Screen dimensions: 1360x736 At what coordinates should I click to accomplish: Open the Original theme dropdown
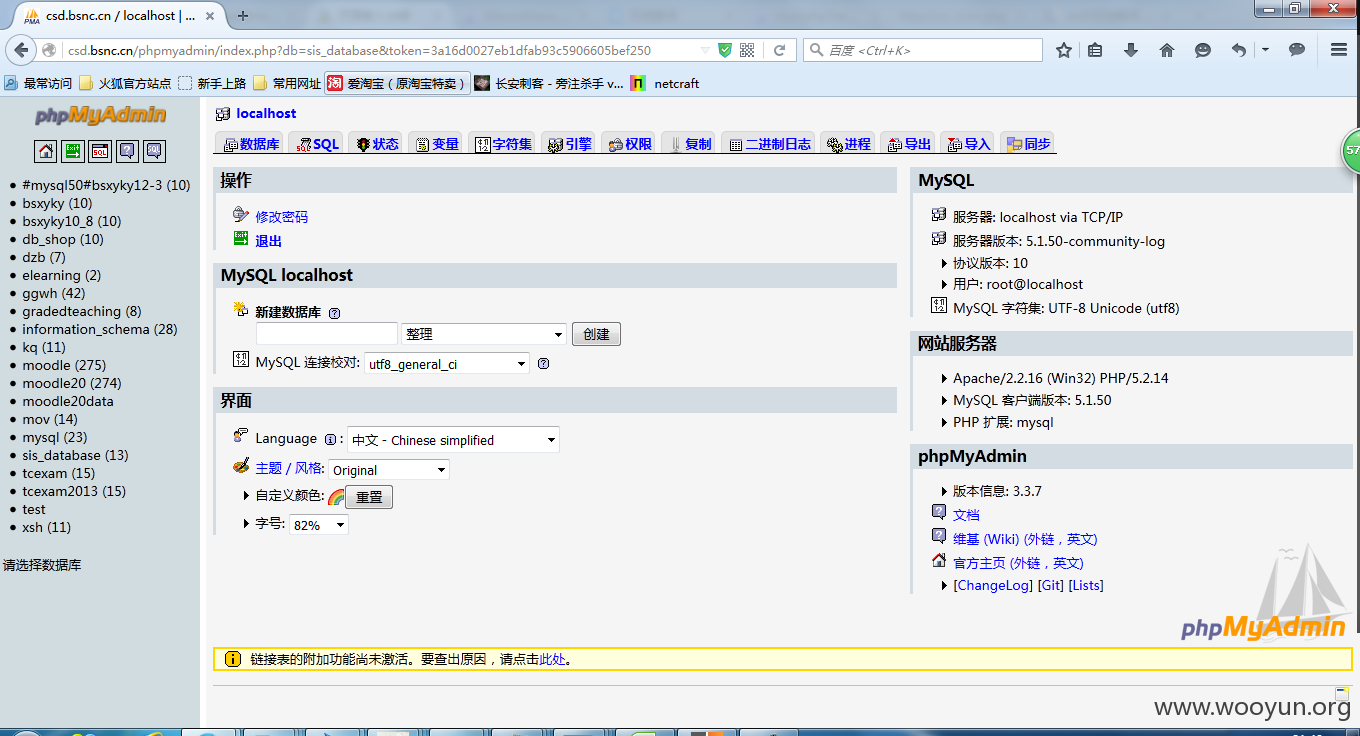389,470
